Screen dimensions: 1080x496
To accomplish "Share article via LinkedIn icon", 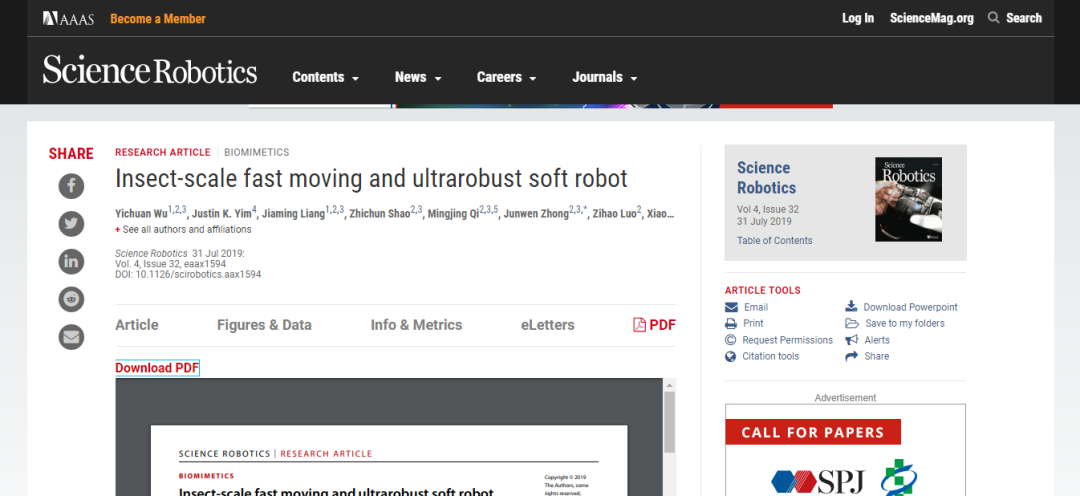I will [71, 262].
